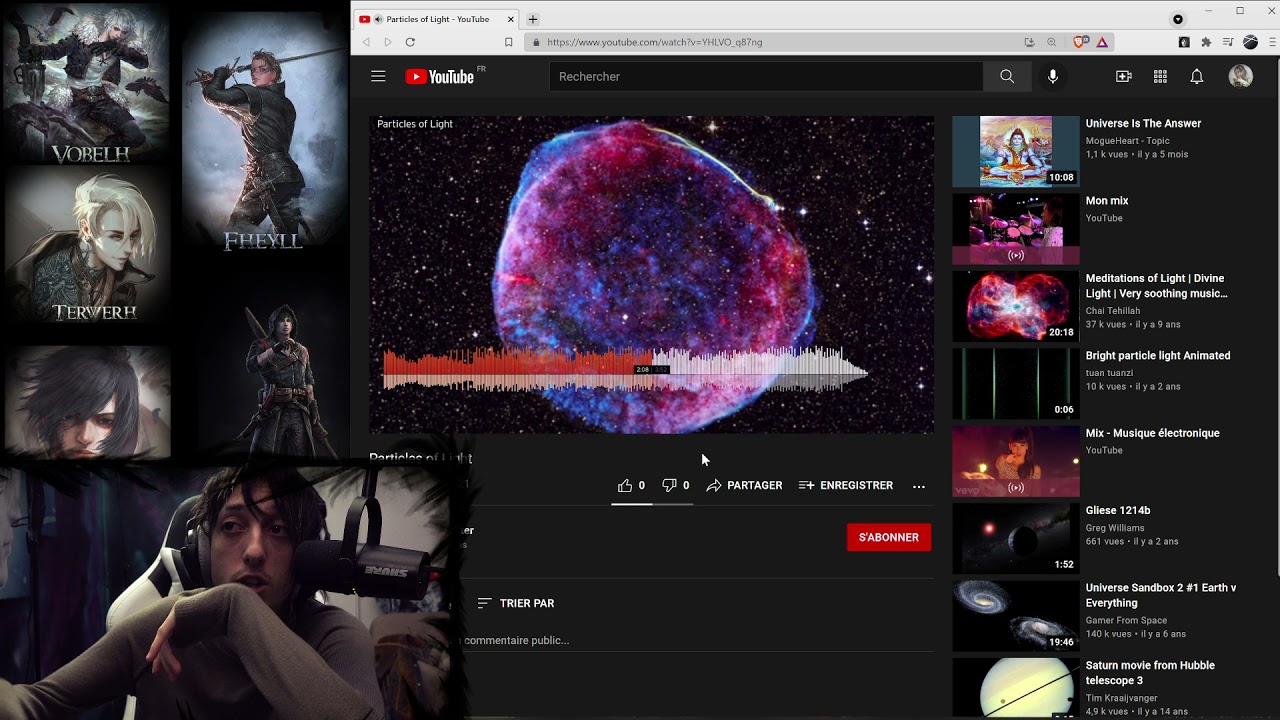Click the Rechercher search field
The height and width of the screenshot is (720, 1280).
click(x=766, y=76)
